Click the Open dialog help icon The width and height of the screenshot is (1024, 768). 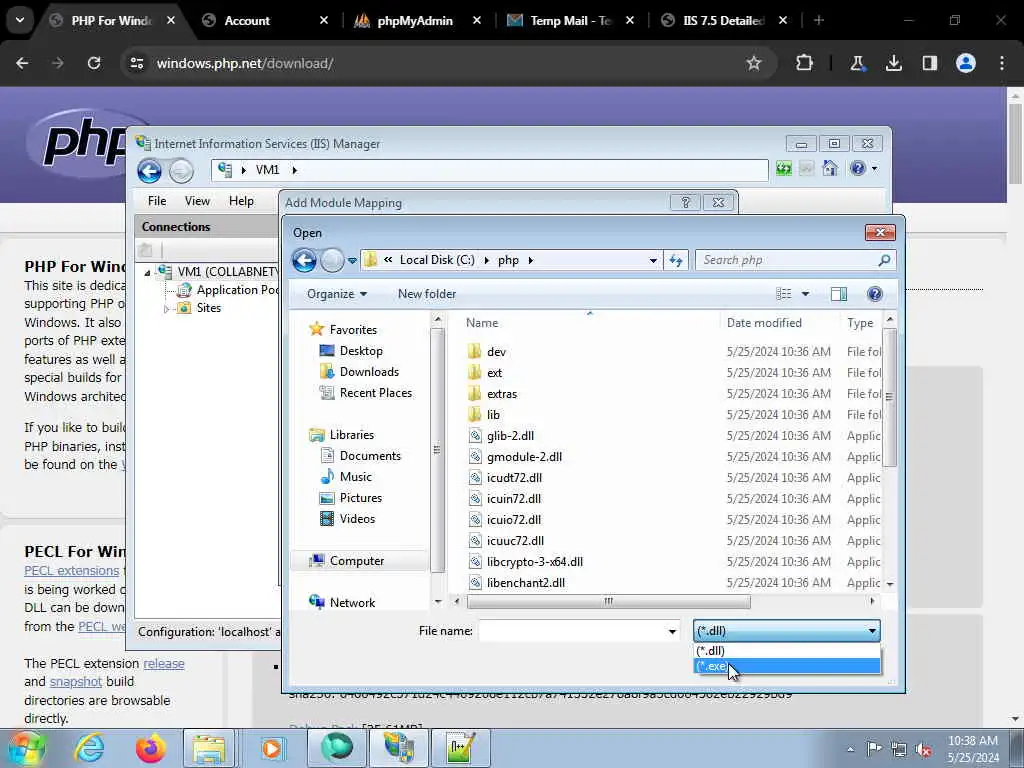[x=874, y=294]
